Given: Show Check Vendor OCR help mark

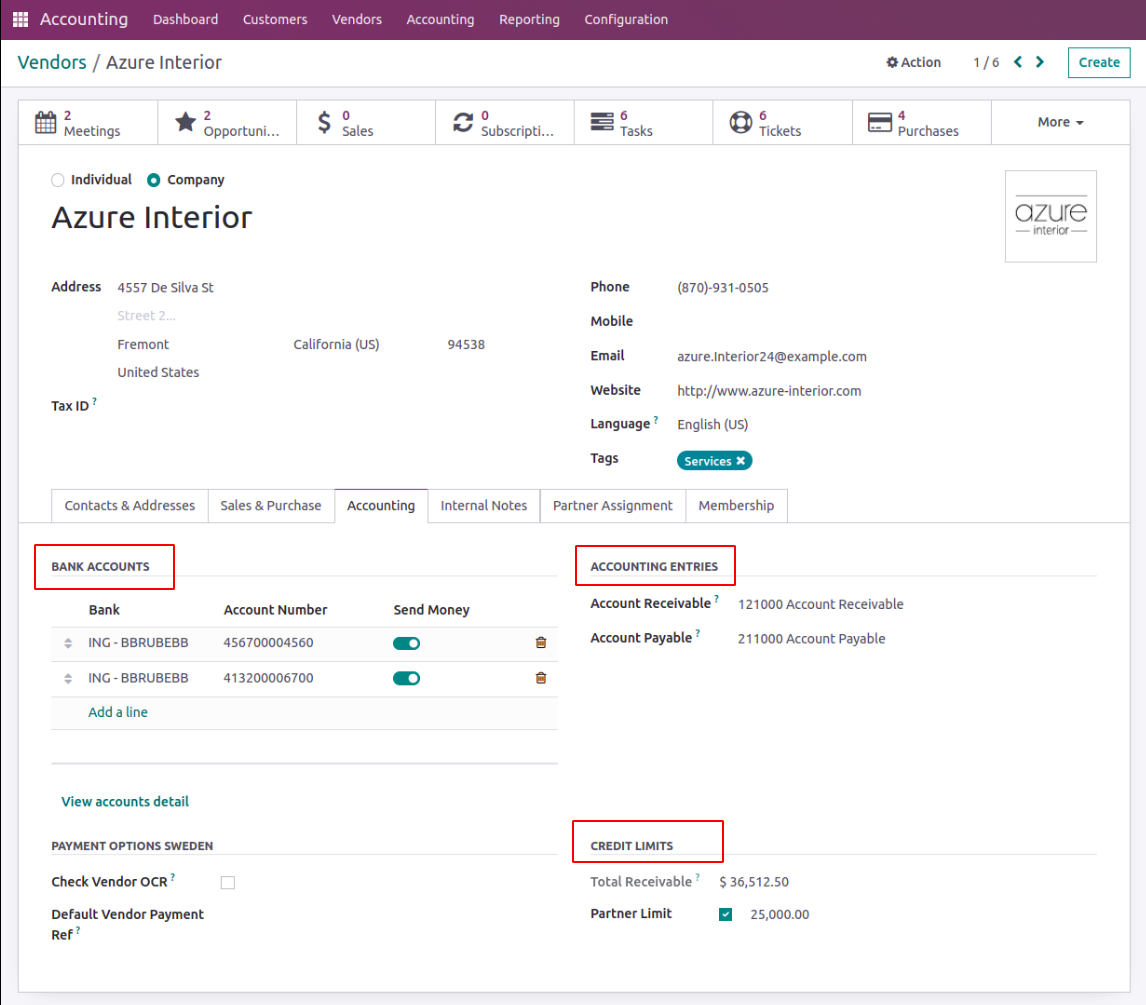Looking at the screenshot, I should pos(172,877).
